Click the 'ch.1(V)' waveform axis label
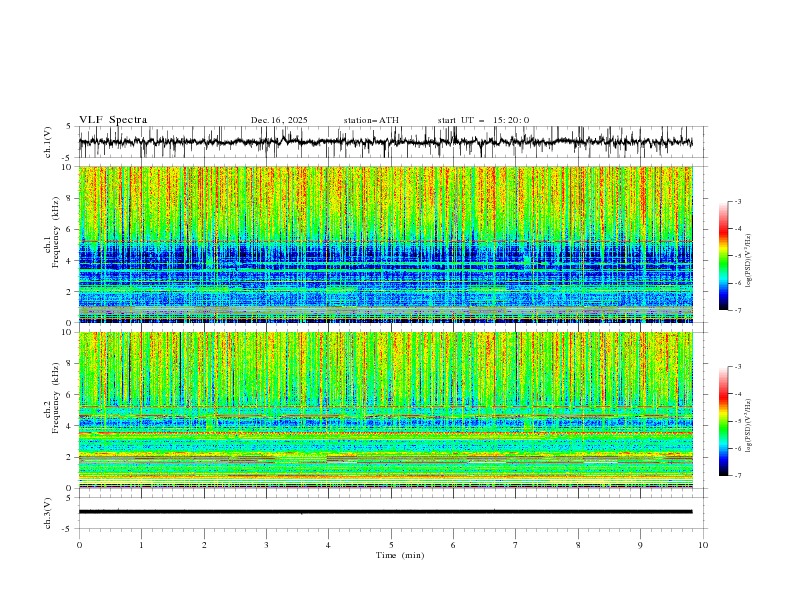Viewport: 792px width, 612px height. point(48,142)
